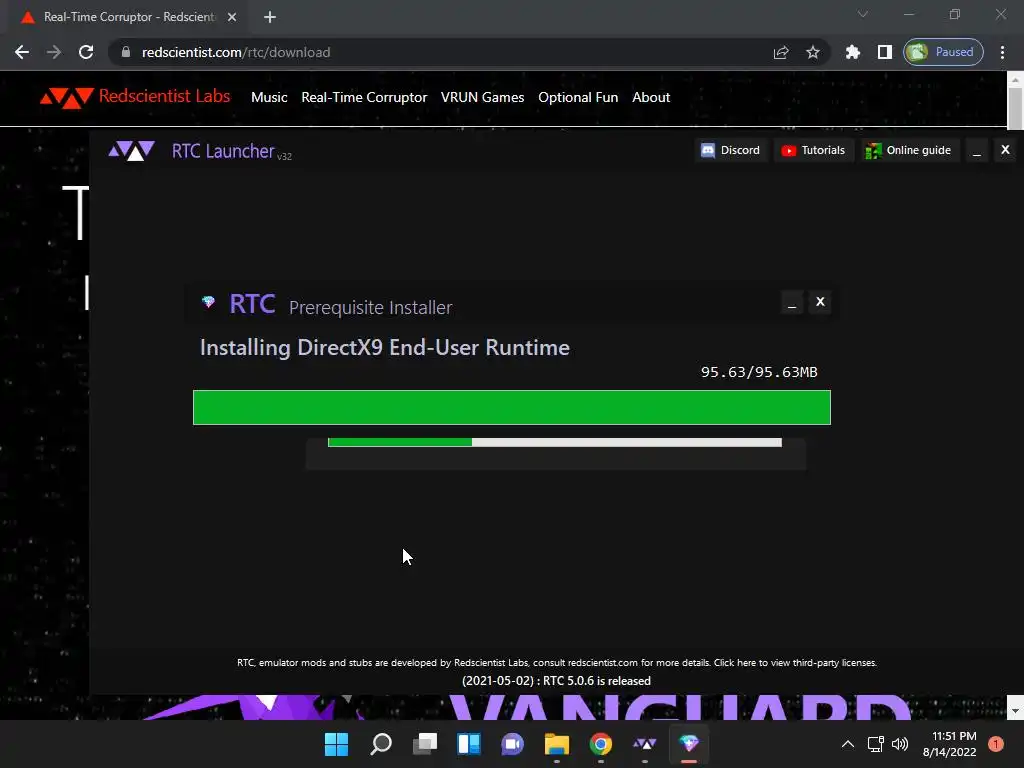The image size is (1024, 768).
Task: Click the RTC Launcher triangle logo
Action: pos(131,150)
